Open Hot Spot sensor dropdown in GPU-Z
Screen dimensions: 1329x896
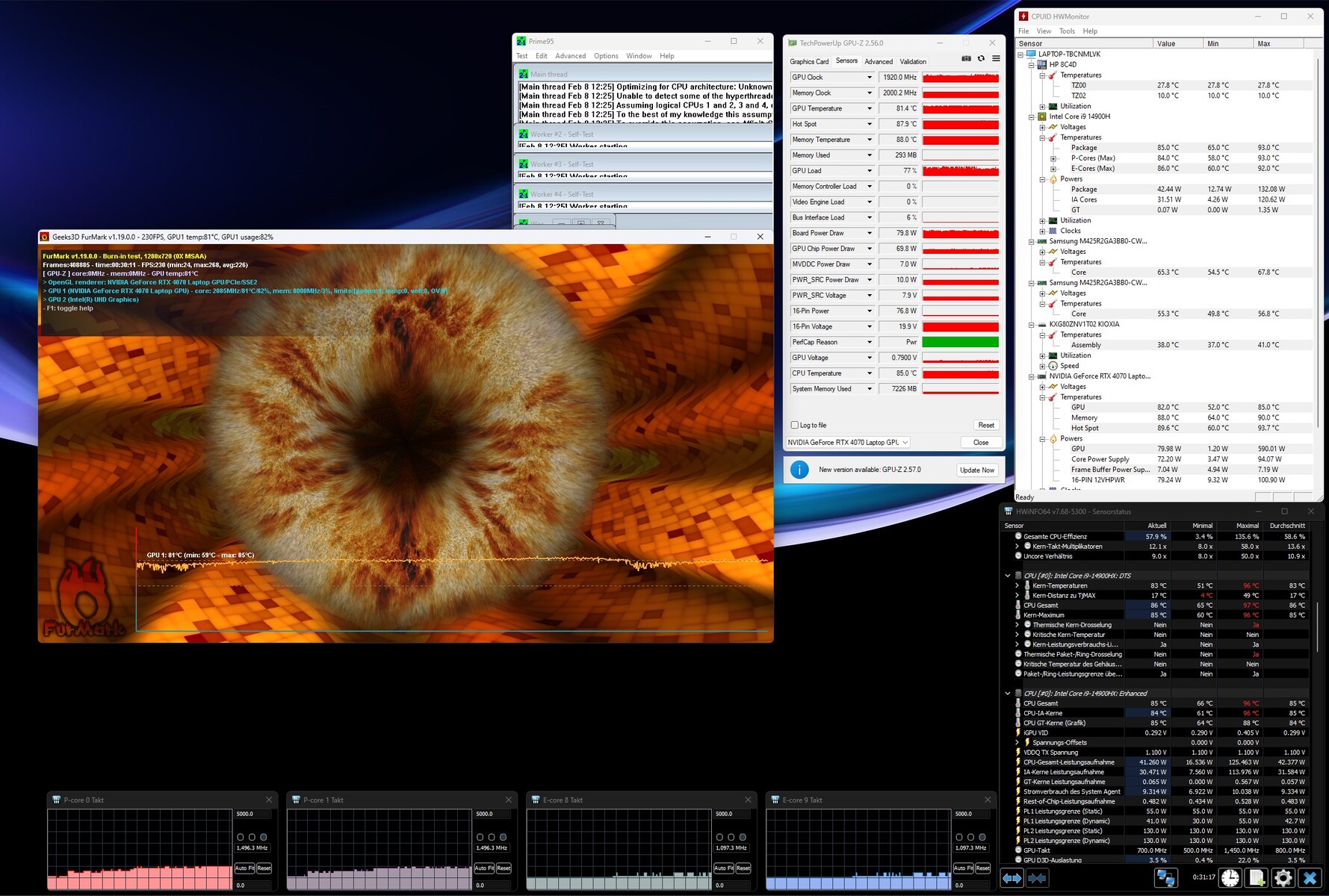(x=869, y=124)
